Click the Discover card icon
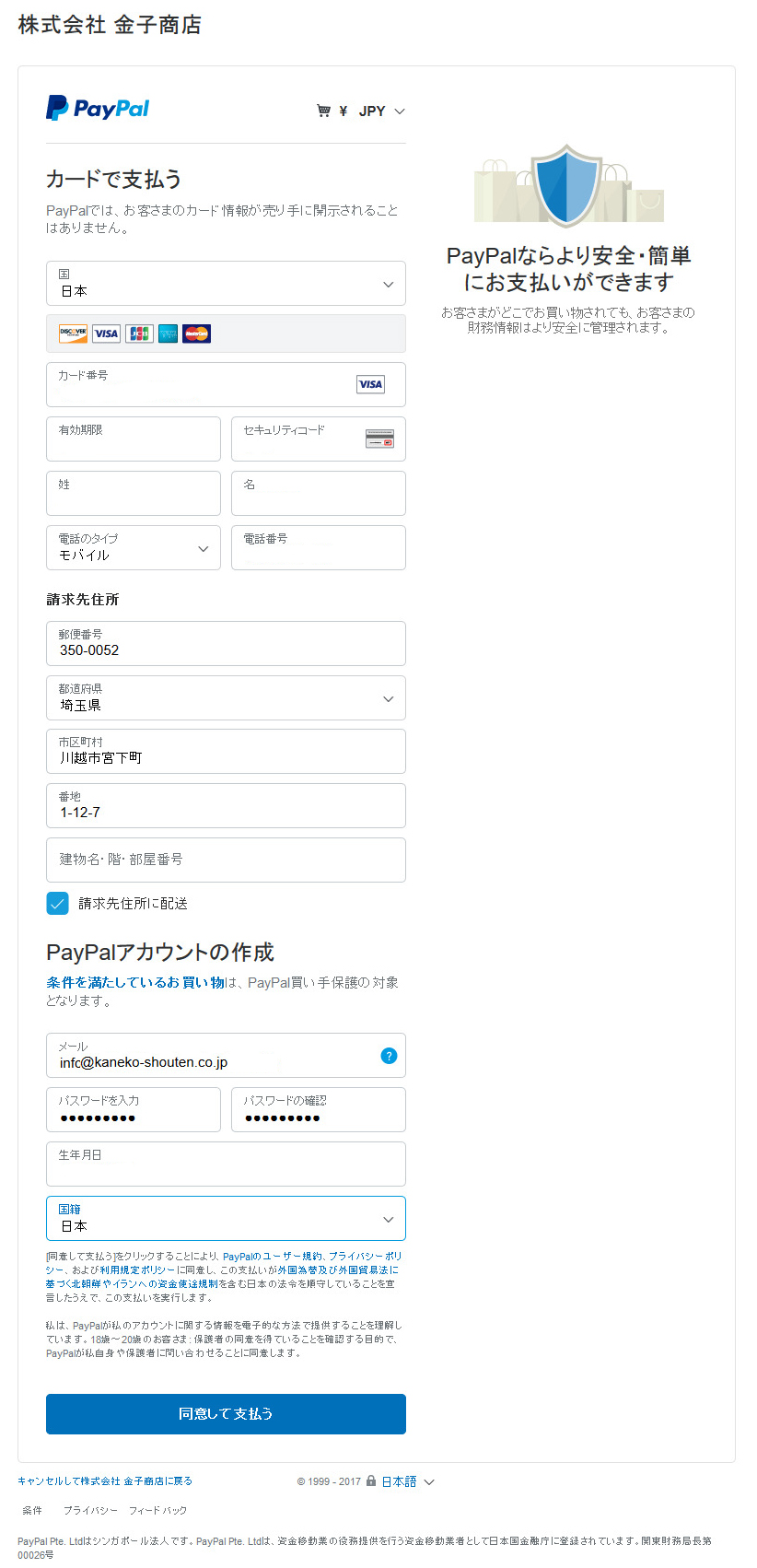 pyautogui.click(x=73, y=333)
